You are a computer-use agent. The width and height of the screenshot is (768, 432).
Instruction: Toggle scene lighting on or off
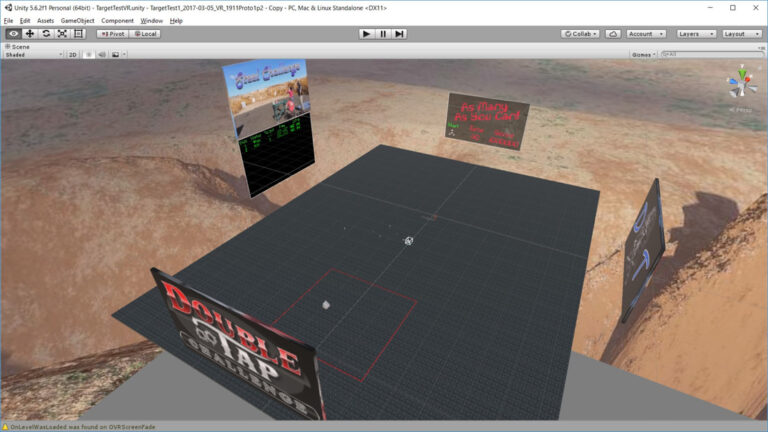point(88,55)
